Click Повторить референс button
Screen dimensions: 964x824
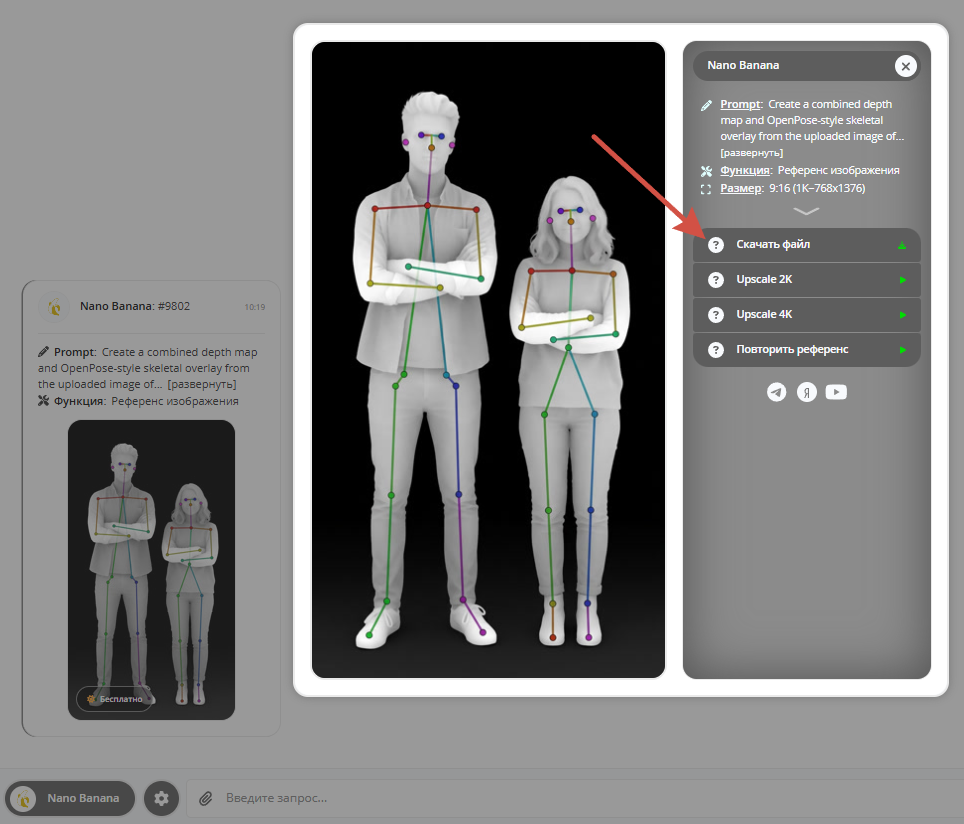[x=807, y=350]
